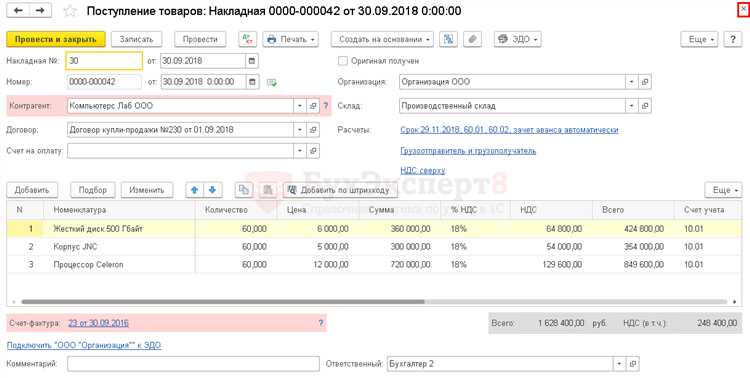Click help question mark in Счет-фактура row
This screenshot has width=750, height=378.
(x=321, y=323)
